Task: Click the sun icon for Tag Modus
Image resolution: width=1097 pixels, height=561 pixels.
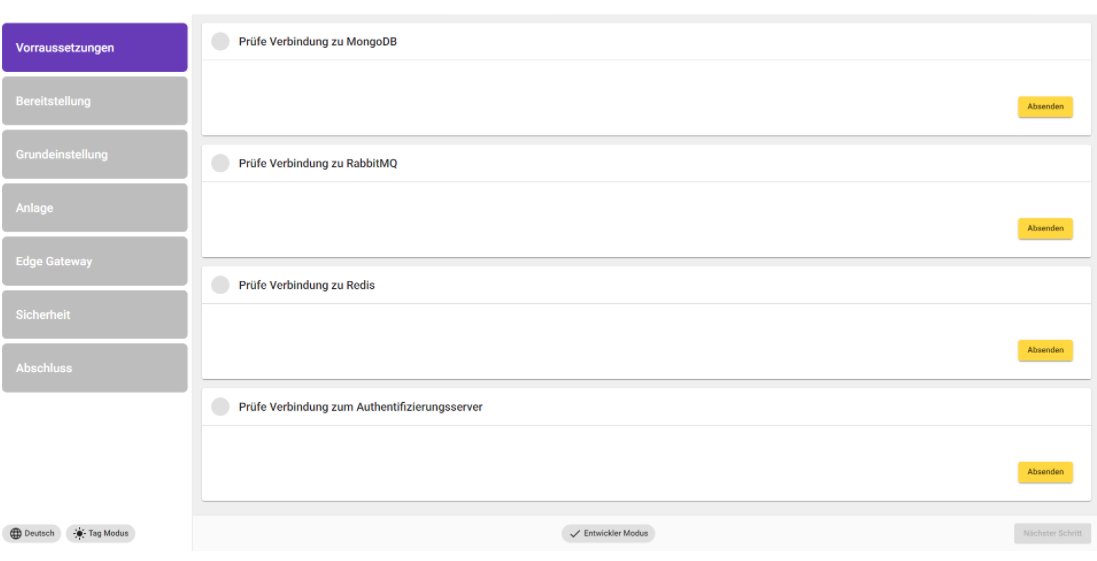Action: [79, 534]
